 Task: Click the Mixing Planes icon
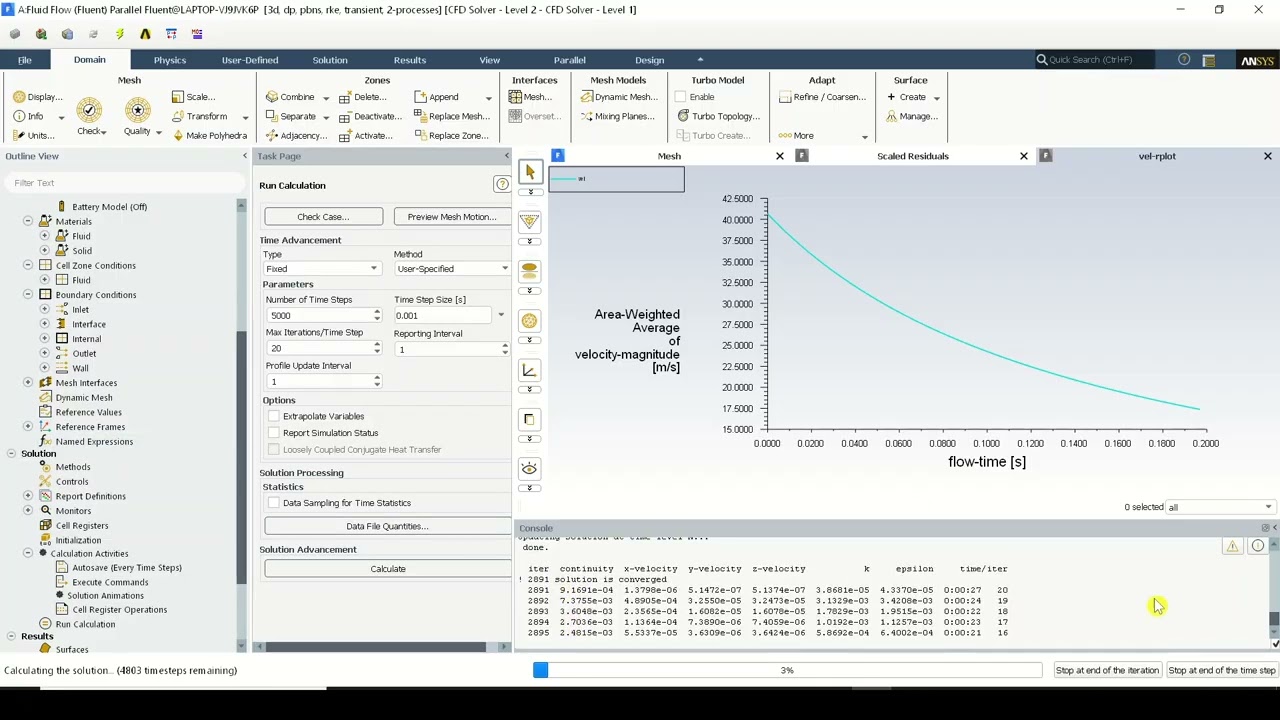pos(587,116)
